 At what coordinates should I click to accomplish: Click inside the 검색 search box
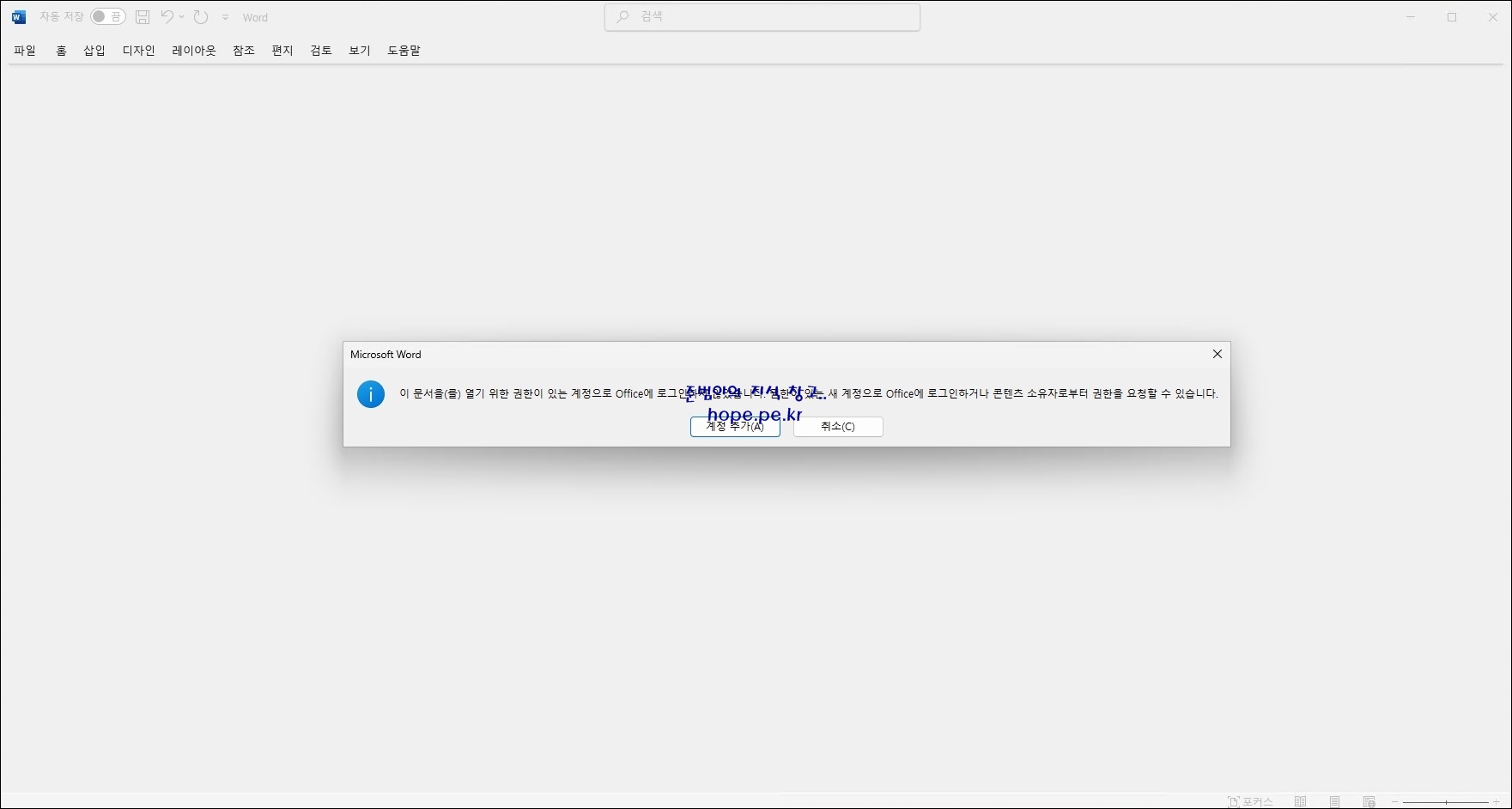click(762, 17)
